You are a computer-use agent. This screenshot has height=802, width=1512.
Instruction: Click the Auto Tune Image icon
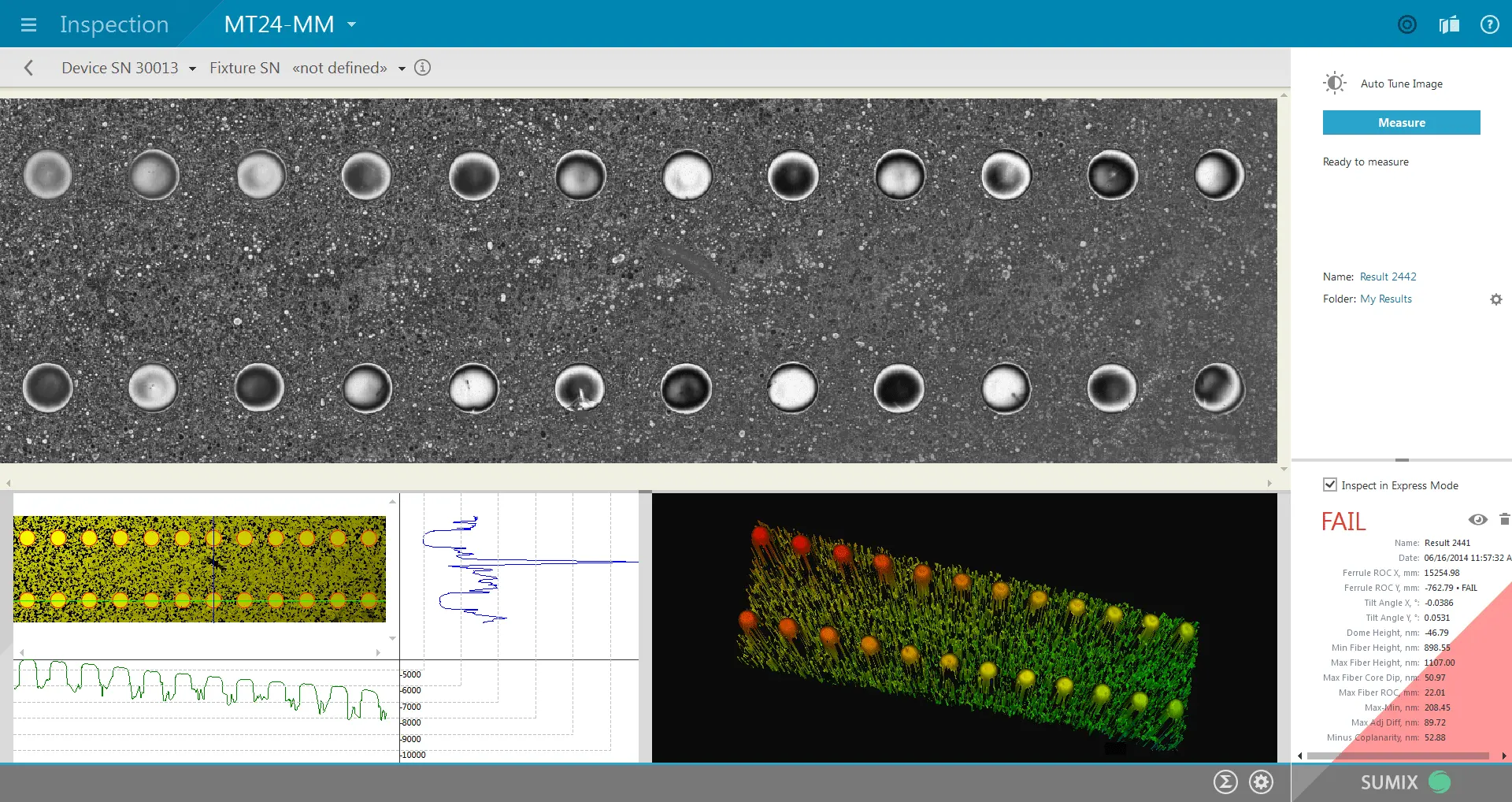(x=1335, y=84)
